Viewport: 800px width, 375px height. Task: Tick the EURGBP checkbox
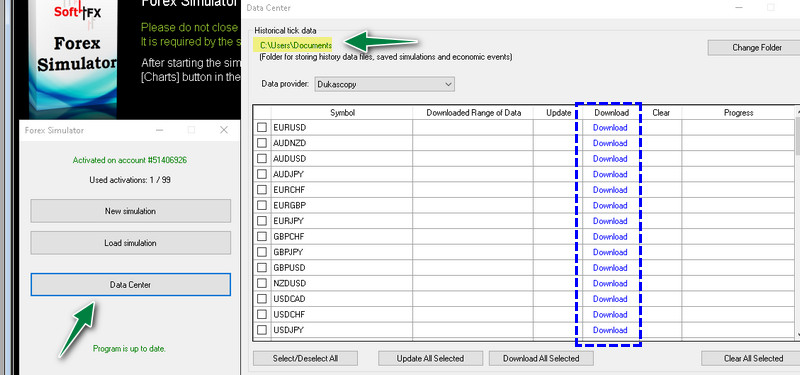point(262,205)
